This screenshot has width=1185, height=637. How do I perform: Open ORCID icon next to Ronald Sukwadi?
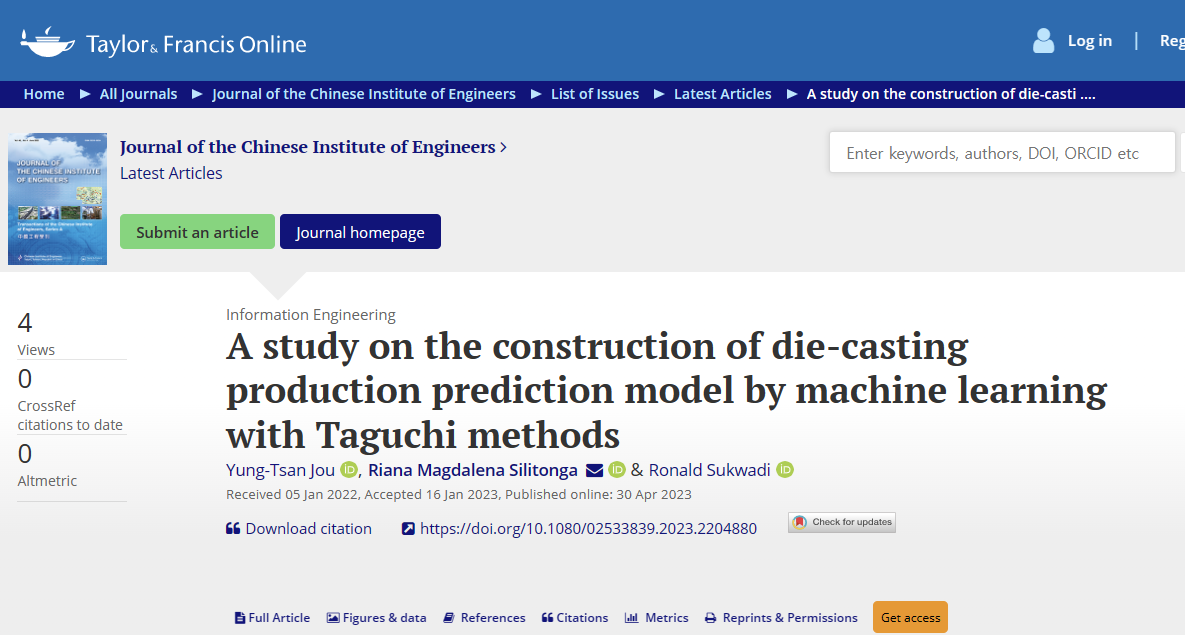pos(785,470)
